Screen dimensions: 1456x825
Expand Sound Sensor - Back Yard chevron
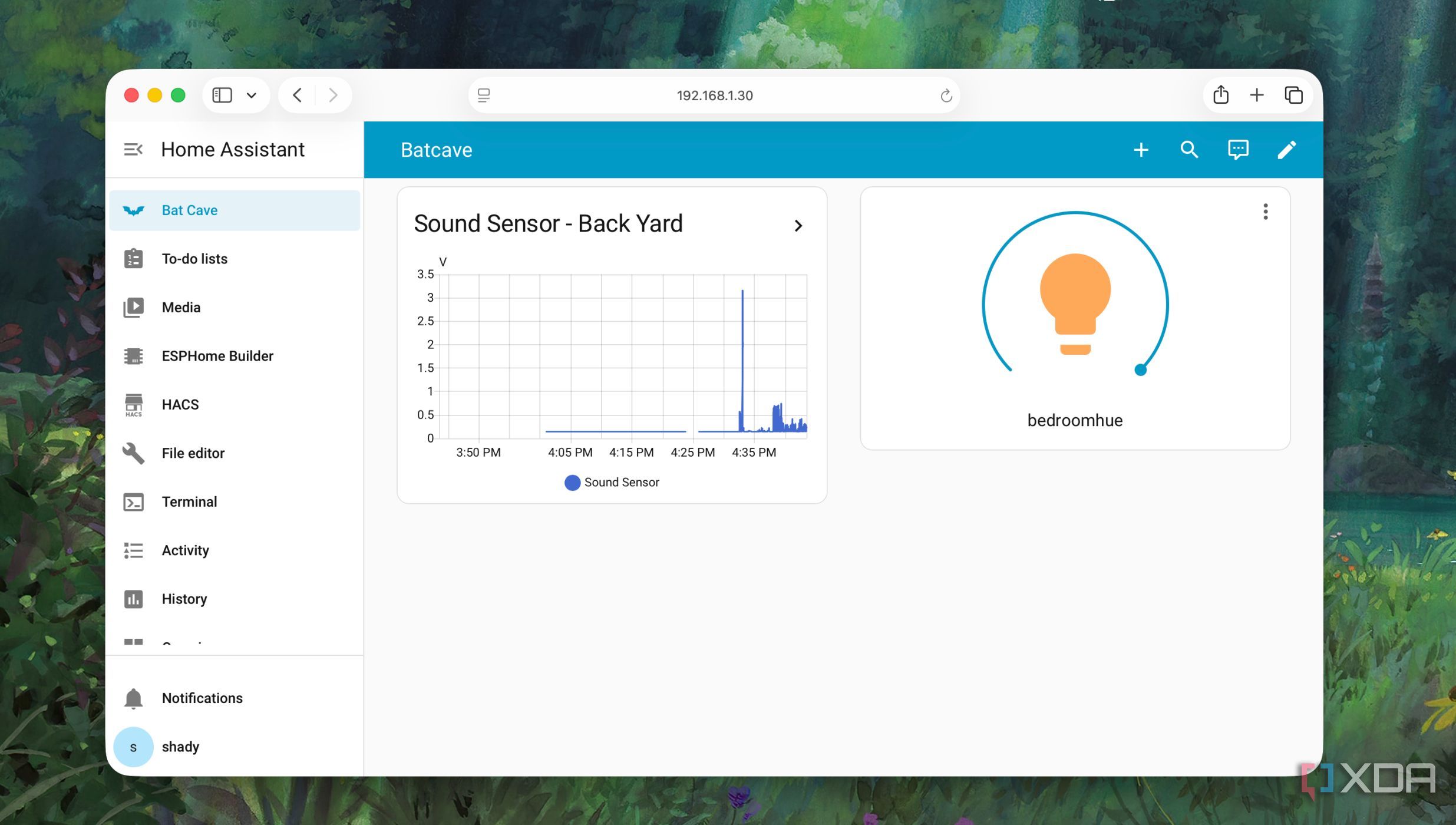[798, 226]
